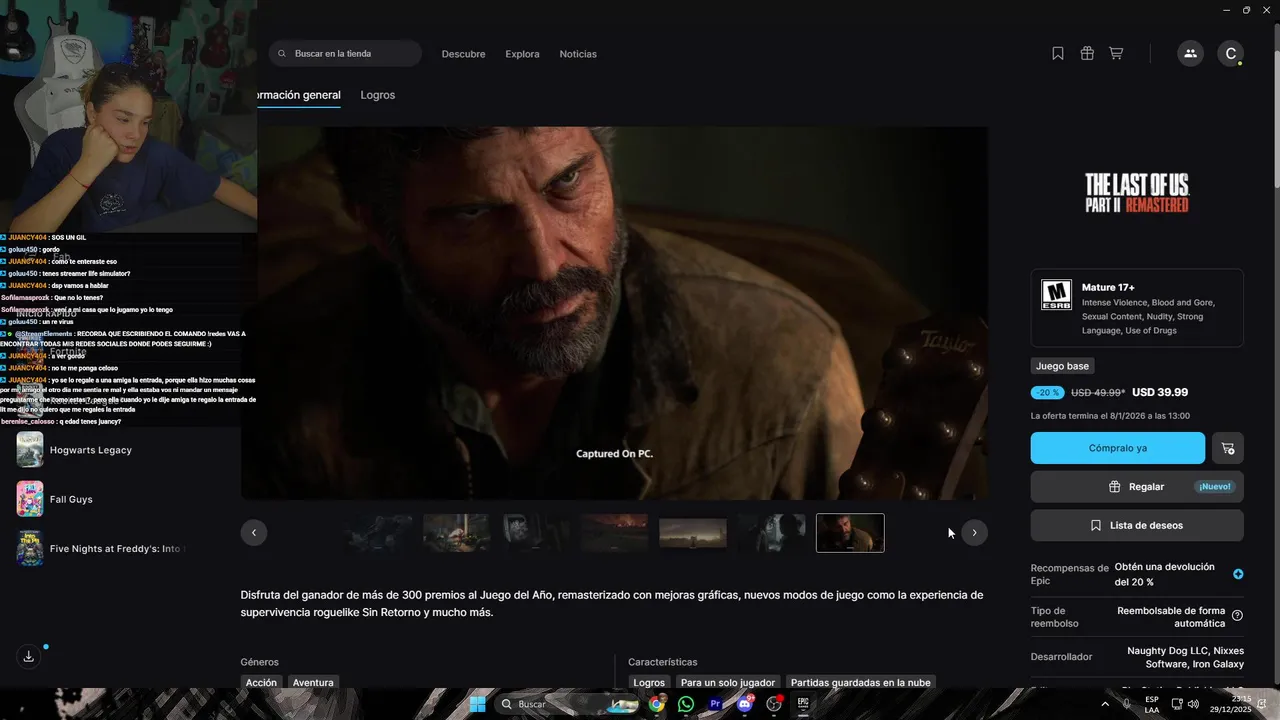This screenshot has height=720, width=1280.
Task: Click the Windows taskbar Buscar search box
Action: pyautogui.click(x=567, y=704)
